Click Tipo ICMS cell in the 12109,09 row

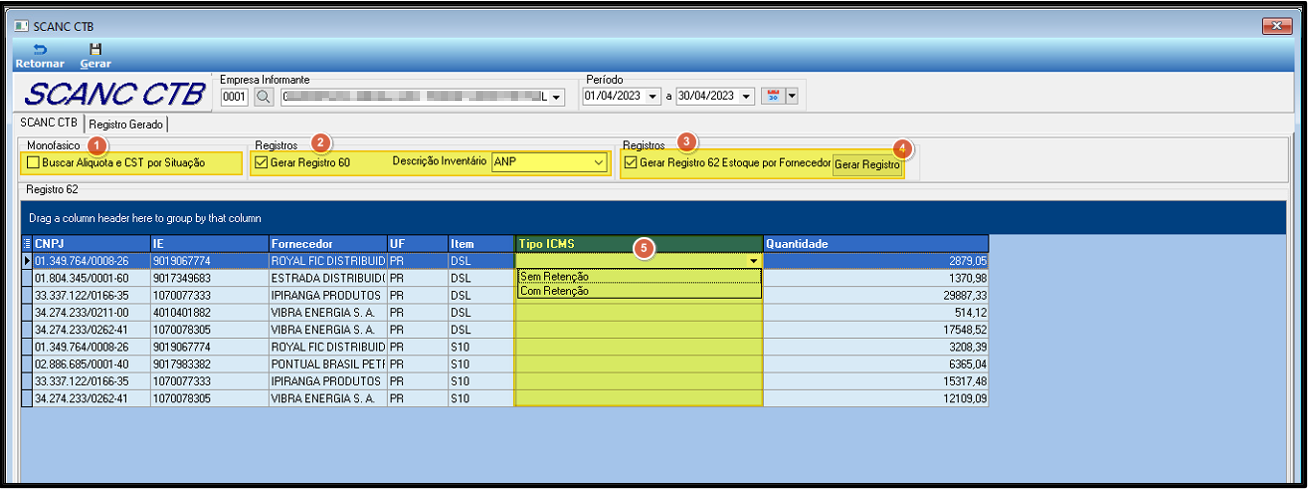tap(639, 398)
